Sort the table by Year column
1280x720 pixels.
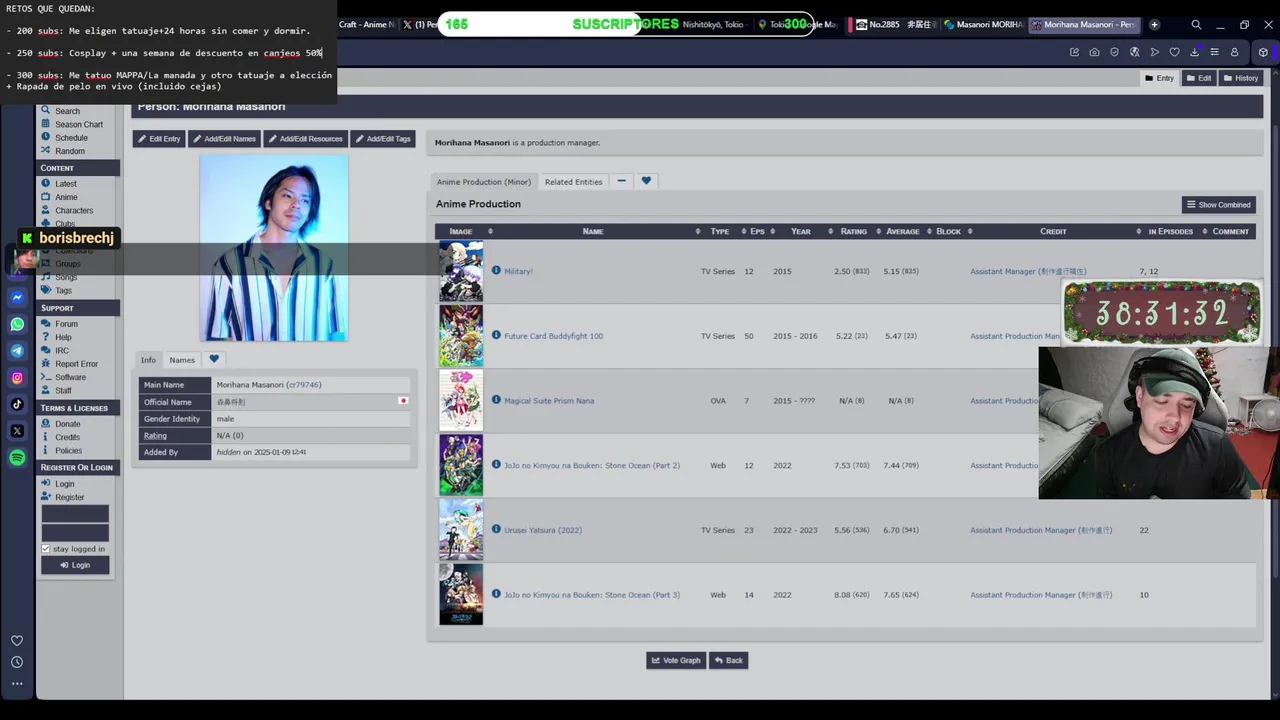(x=801, y=231)
